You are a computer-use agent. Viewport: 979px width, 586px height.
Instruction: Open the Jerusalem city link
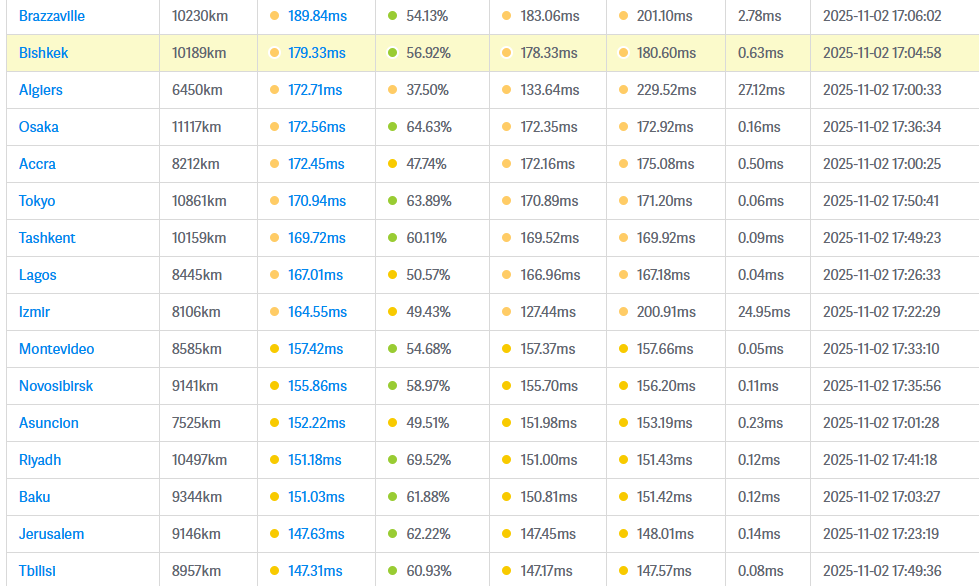coord(51,534)
